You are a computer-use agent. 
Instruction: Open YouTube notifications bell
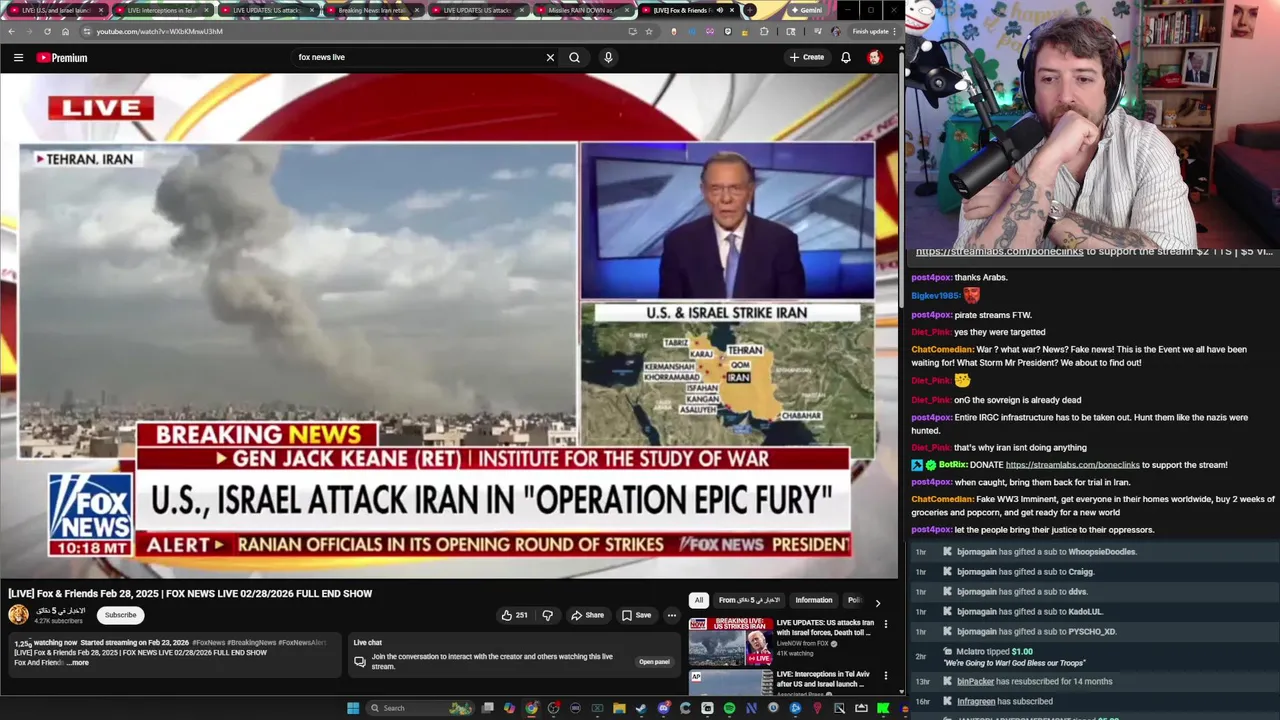point(846,58)
